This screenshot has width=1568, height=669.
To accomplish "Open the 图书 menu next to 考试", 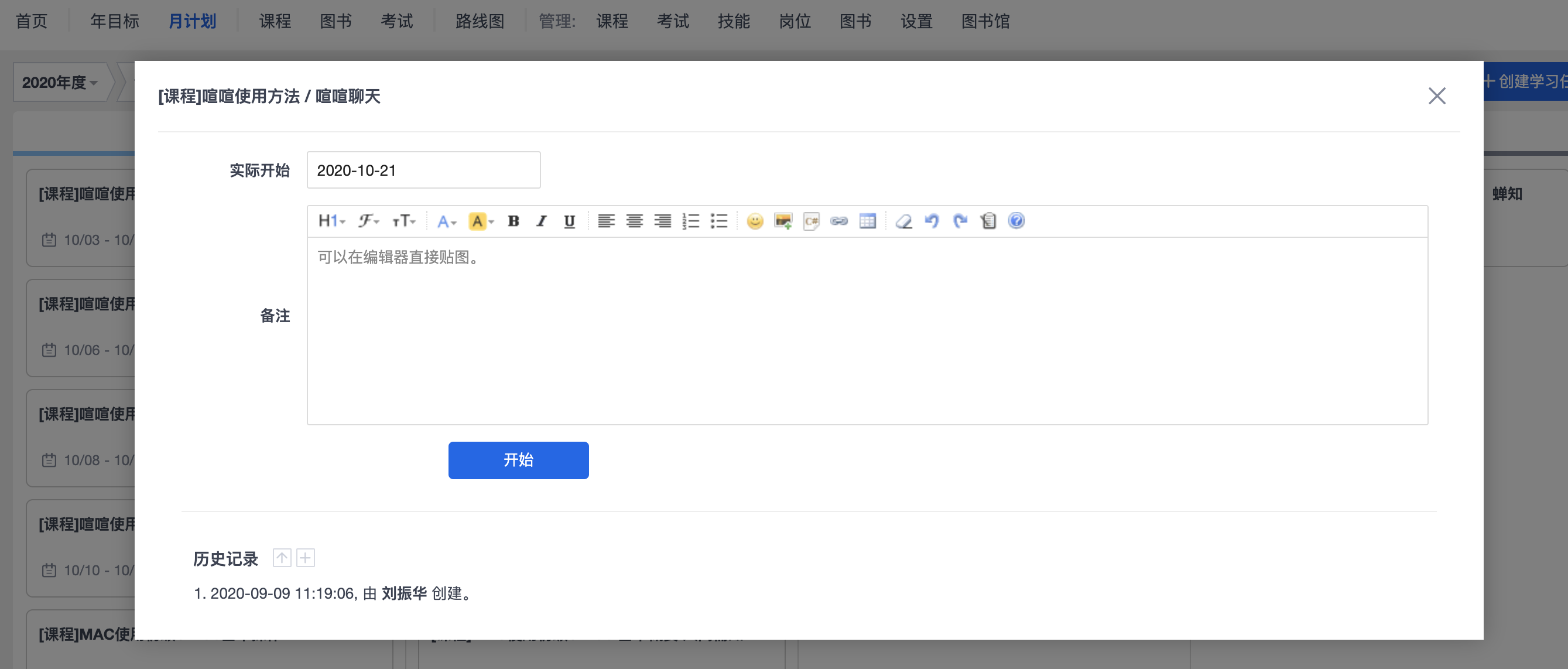I will [336, 21].
